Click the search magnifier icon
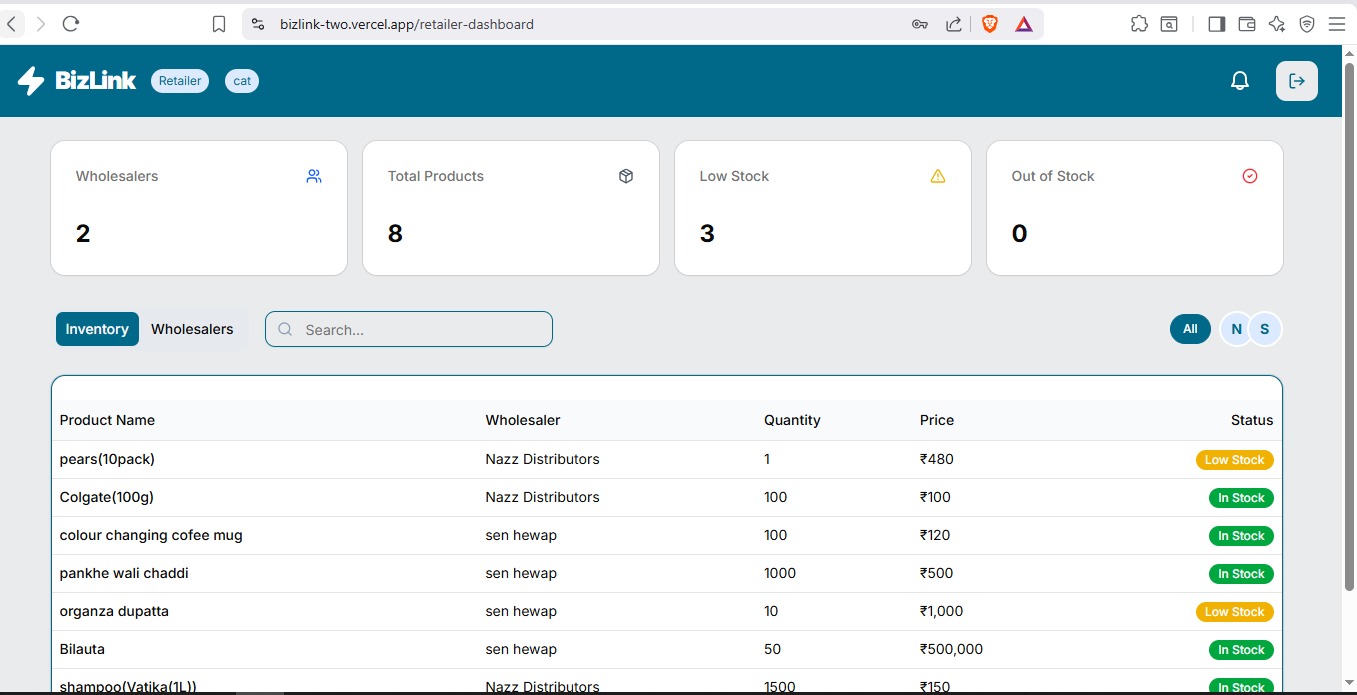Image resolution: width=1357 pixels, height=695 pixels. click(285, 329)
